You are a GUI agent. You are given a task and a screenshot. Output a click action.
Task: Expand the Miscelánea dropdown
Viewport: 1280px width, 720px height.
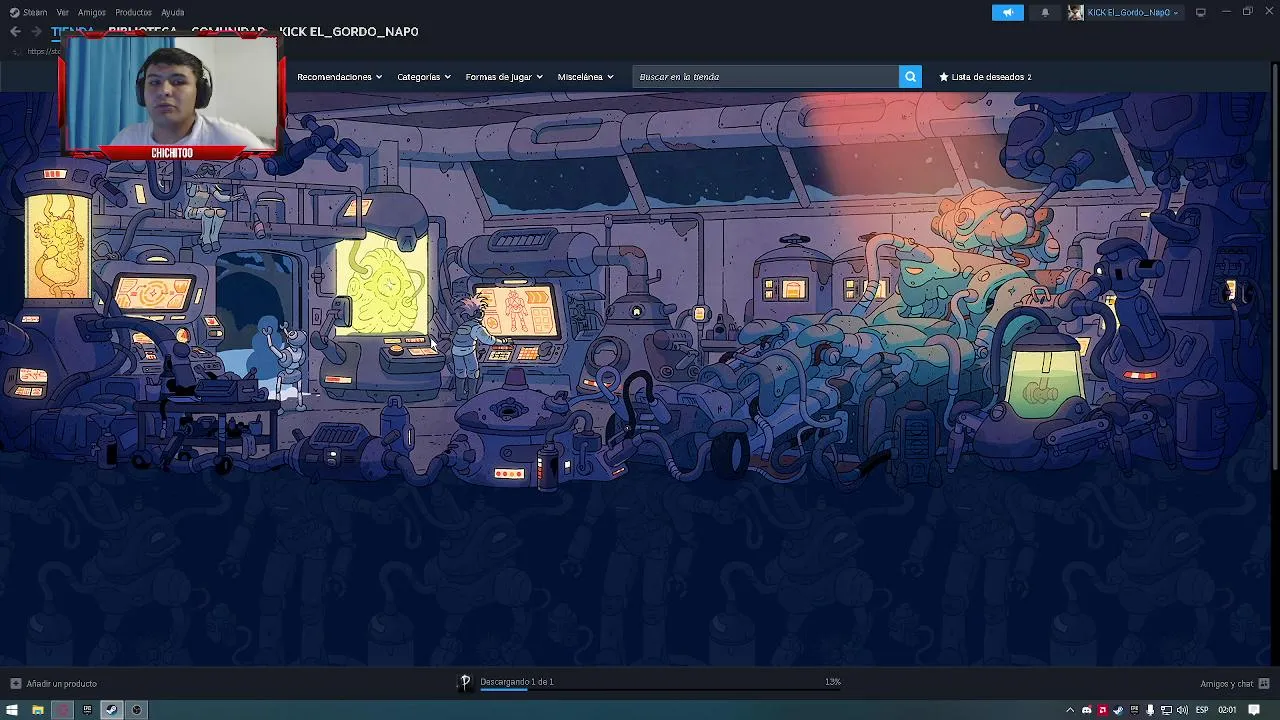pos(585,77)
